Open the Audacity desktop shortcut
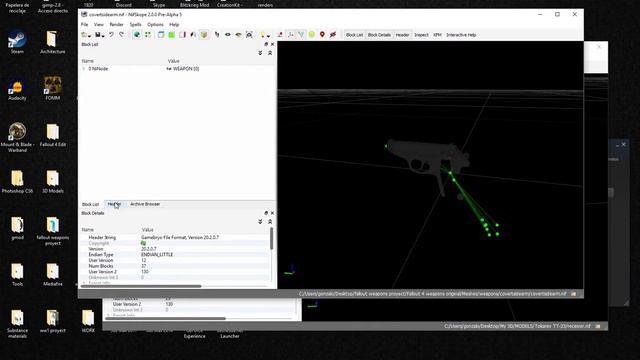Viewport: 640px width, 360px height. click(17, 89)
